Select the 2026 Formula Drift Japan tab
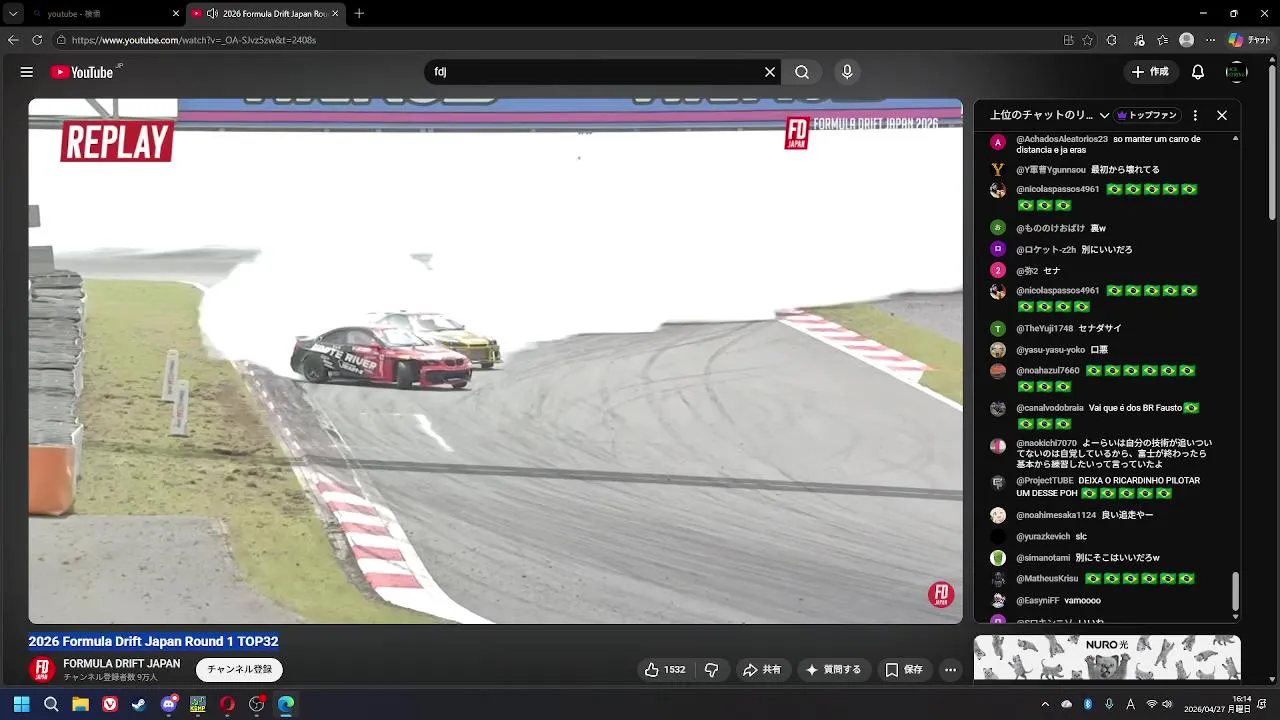This screenshot has width=1280, height=720. (x=266, y=14)
